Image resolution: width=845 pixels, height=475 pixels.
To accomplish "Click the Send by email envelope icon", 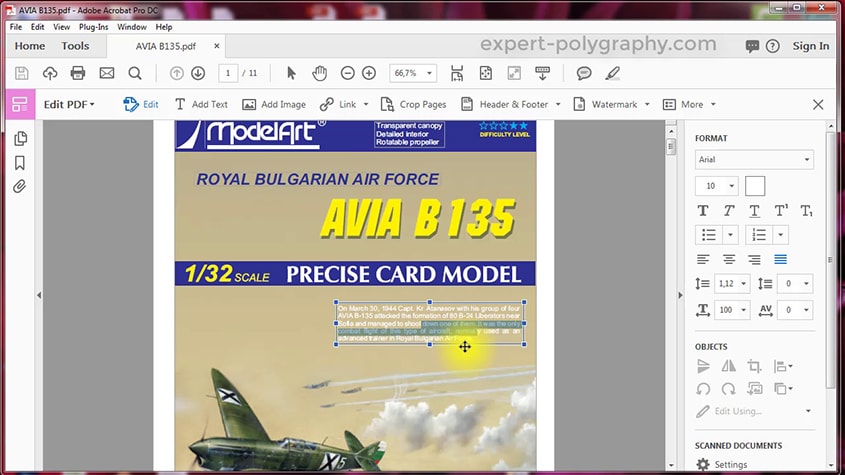I will (x=107, y=73).
